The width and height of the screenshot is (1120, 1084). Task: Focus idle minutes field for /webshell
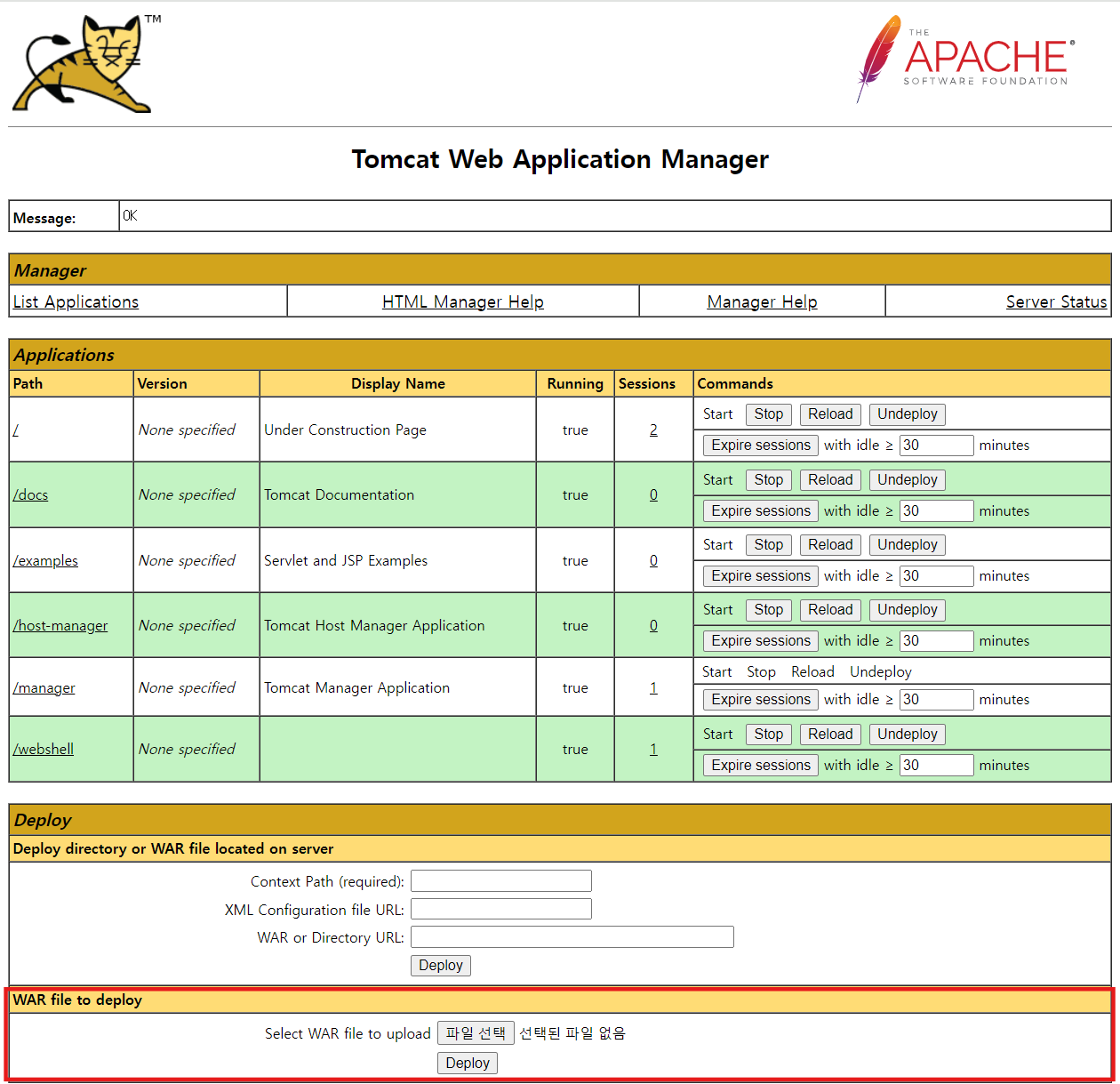pyautogui.click(x=936, y=766)
